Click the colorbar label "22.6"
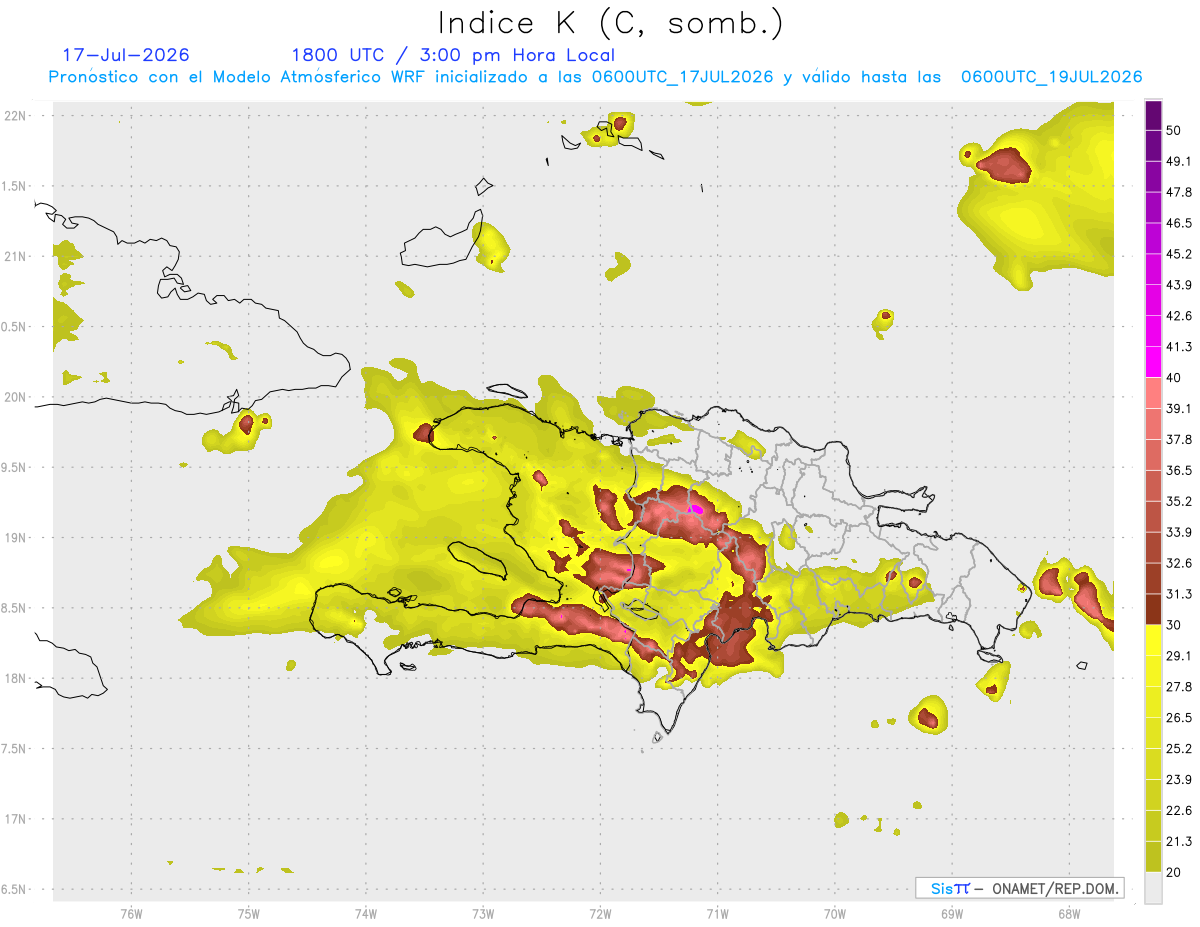 [x=1179, y=811]
